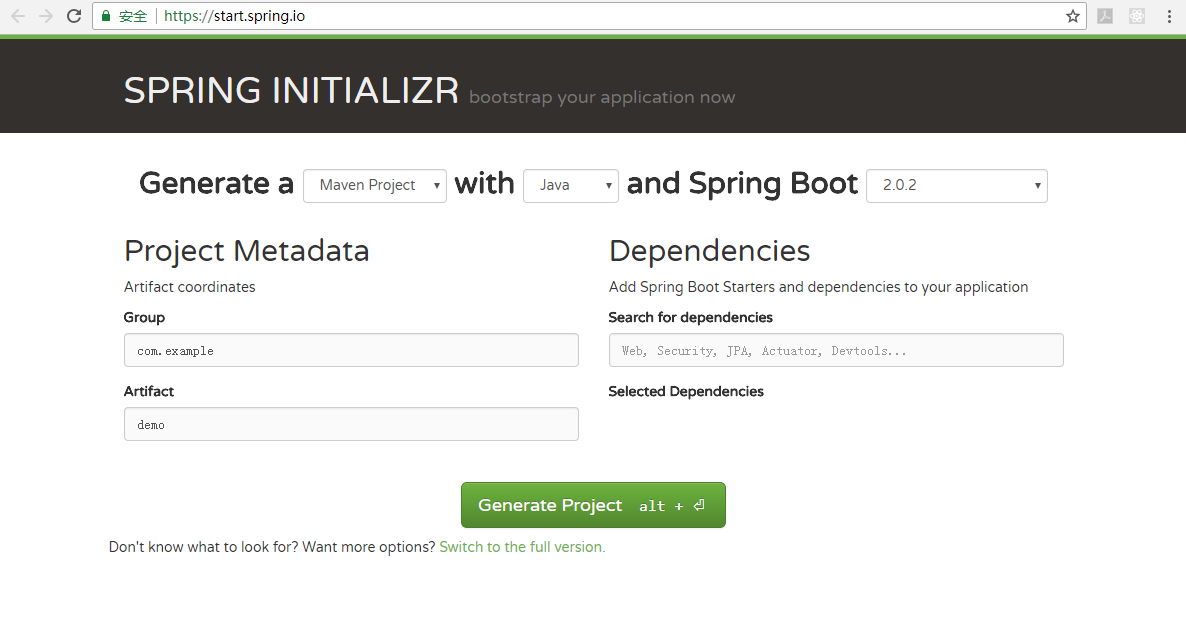The height and width of the screenshot is (635, 1186).
Task: Bookmark the page with the star icon
Action: (1070, 16)
